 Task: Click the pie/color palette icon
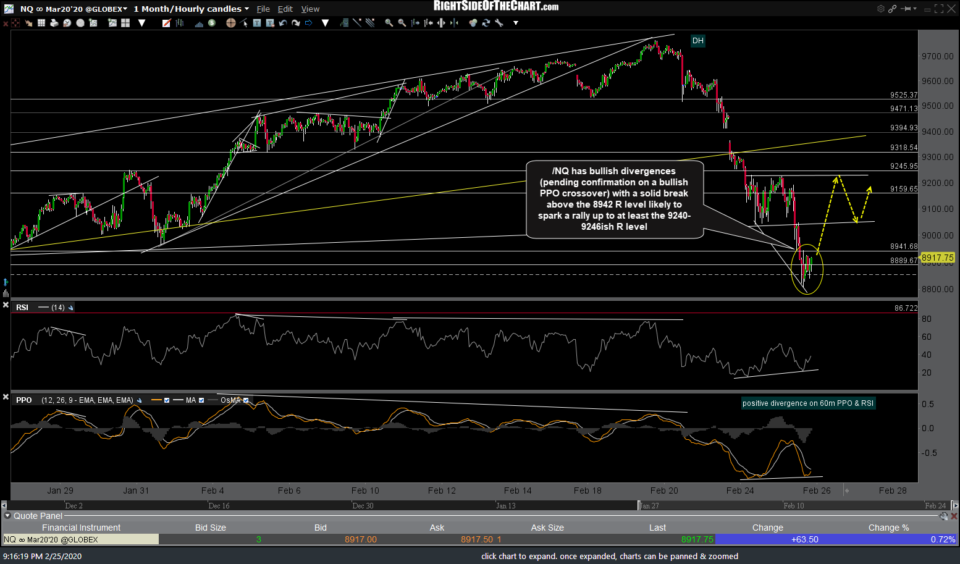[473, 23]
